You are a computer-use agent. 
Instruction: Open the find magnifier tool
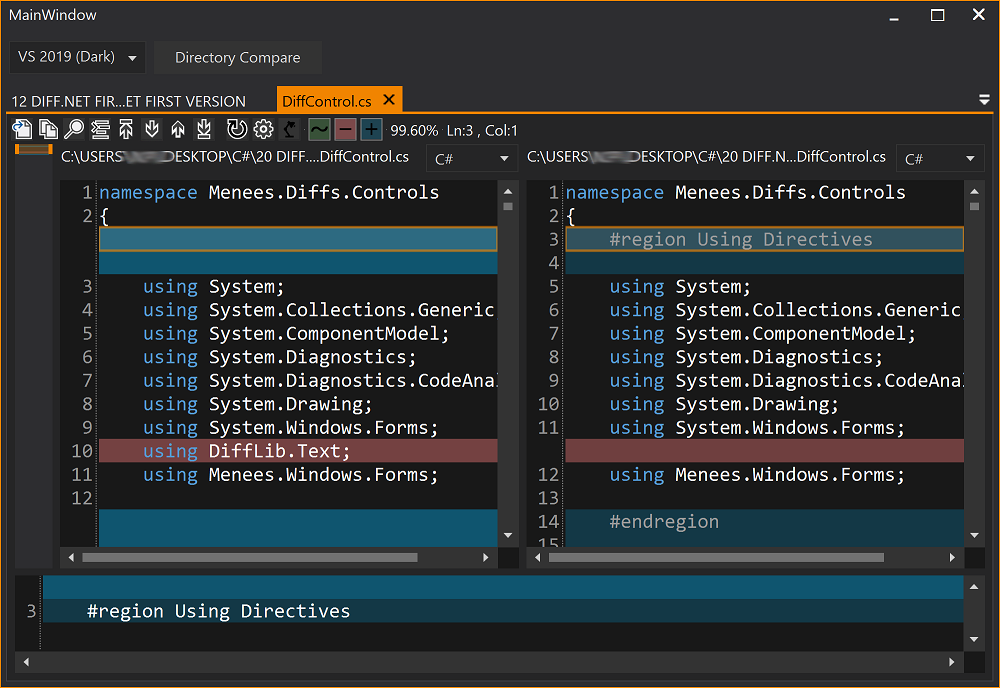click(x=74, y=129)
